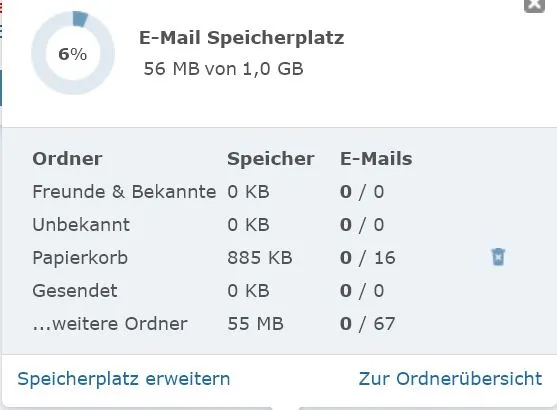The image size is (557, 410).
Task: Click the 56 MB von 1,0 GB text
Action: [x=223, y=69]
